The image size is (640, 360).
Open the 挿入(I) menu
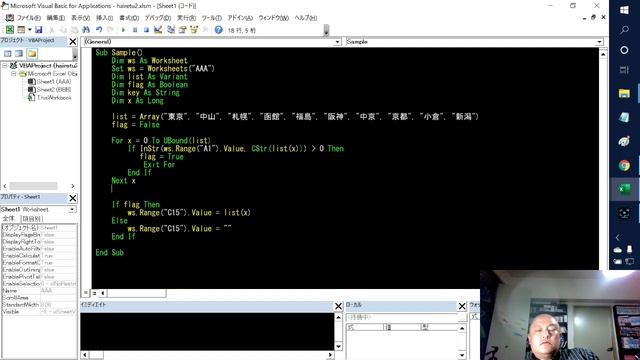click(x=104, y=18)
